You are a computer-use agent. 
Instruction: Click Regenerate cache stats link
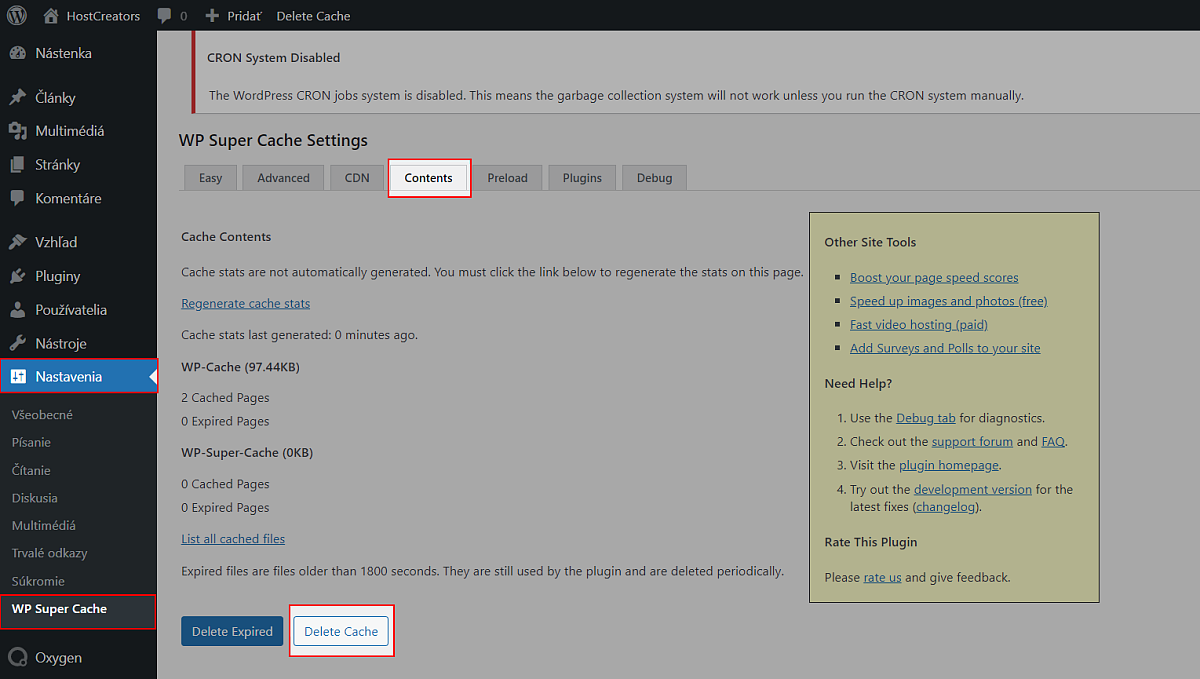click(x=245, y=303)
